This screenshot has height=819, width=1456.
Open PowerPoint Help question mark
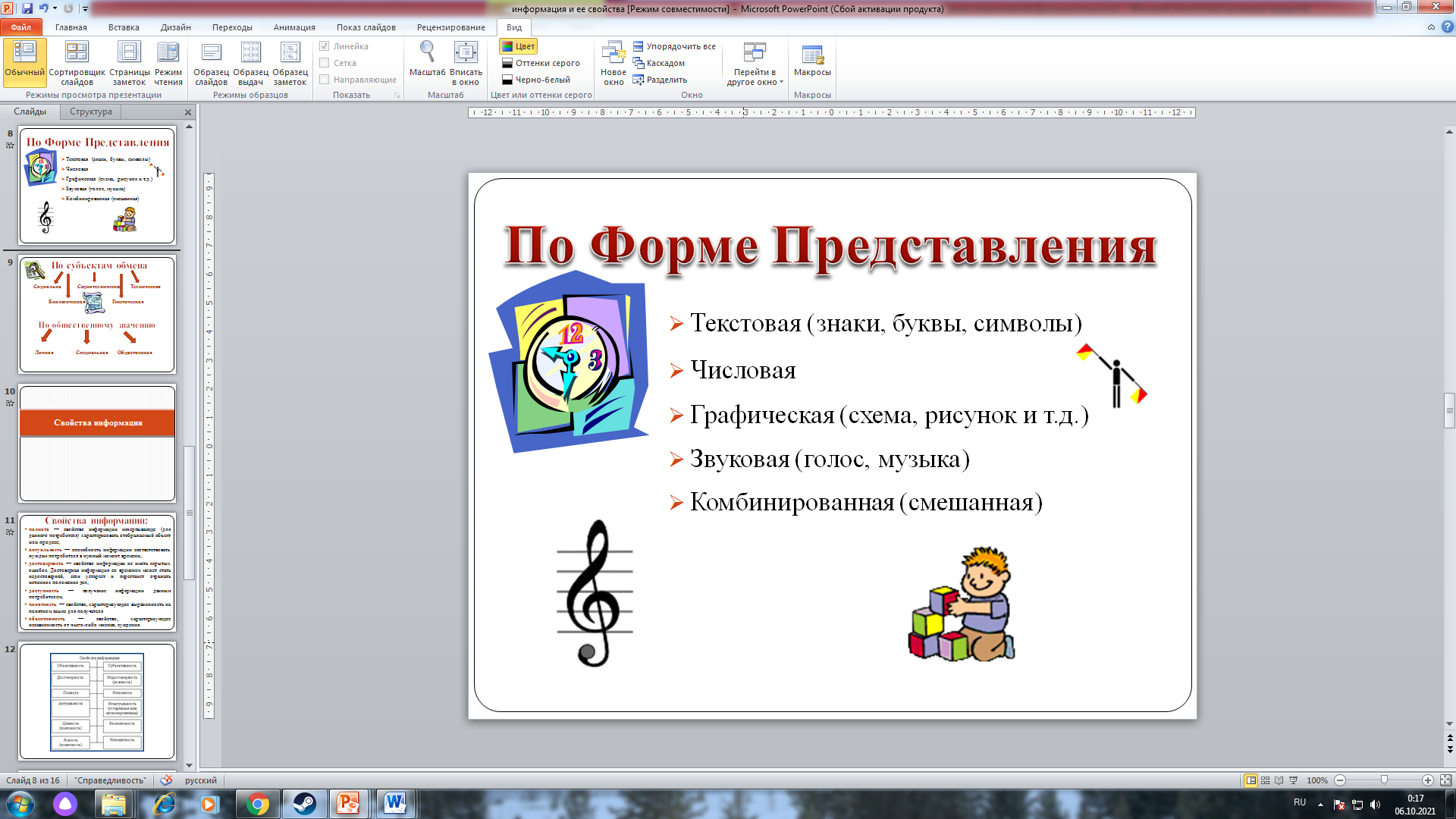click(1447, 27)
